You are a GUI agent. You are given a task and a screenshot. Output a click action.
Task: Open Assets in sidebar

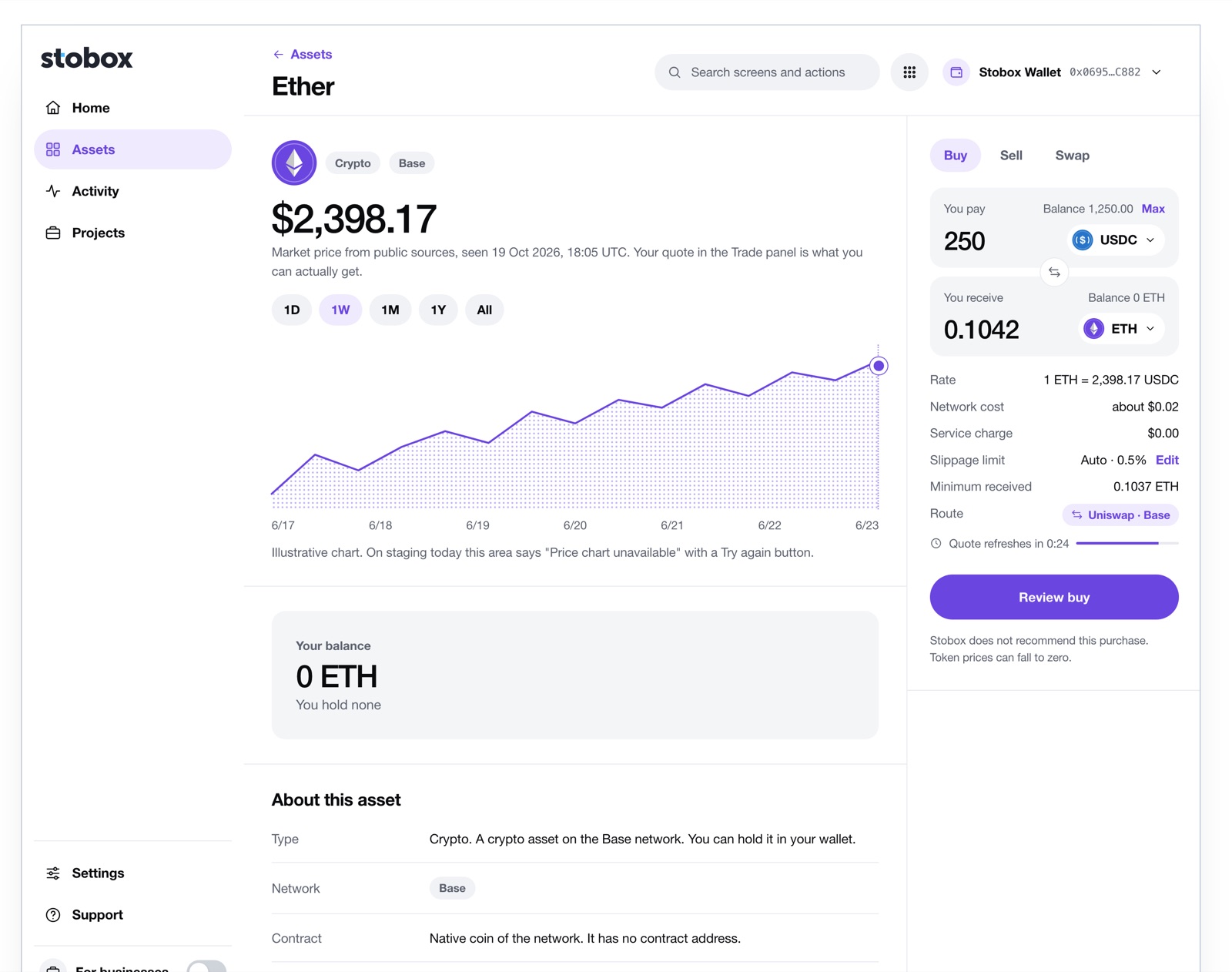[132, 149]
